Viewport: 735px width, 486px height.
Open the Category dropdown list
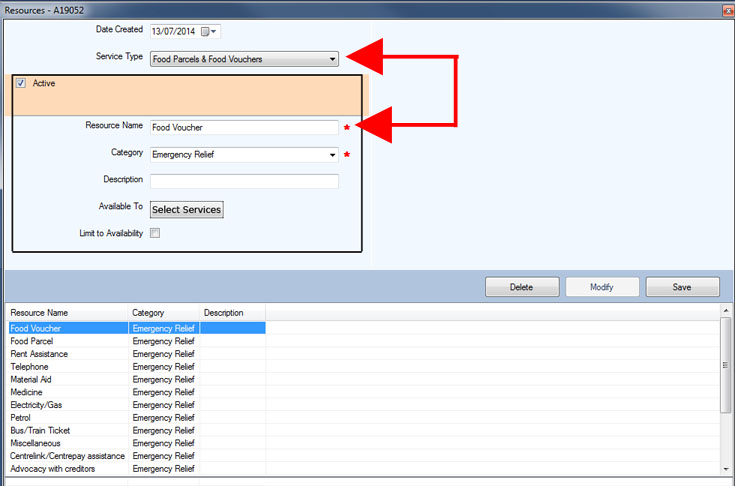(332, 155)
